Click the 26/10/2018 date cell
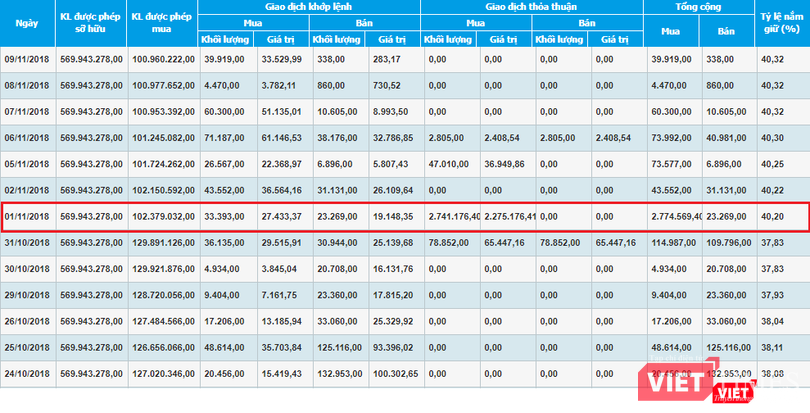The image size is (810, 413). click(x=27, y=320)
